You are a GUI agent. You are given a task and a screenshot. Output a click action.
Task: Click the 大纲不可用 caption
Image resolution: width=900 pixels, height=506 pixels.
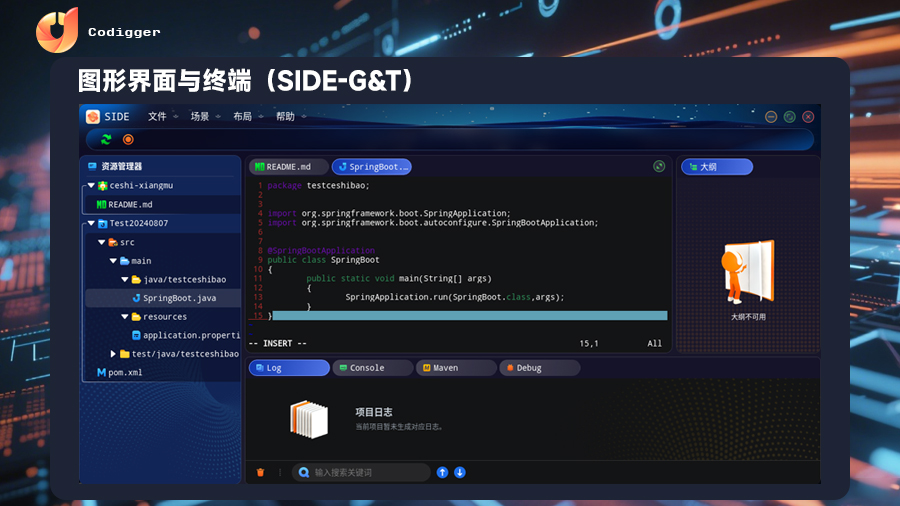748,317
